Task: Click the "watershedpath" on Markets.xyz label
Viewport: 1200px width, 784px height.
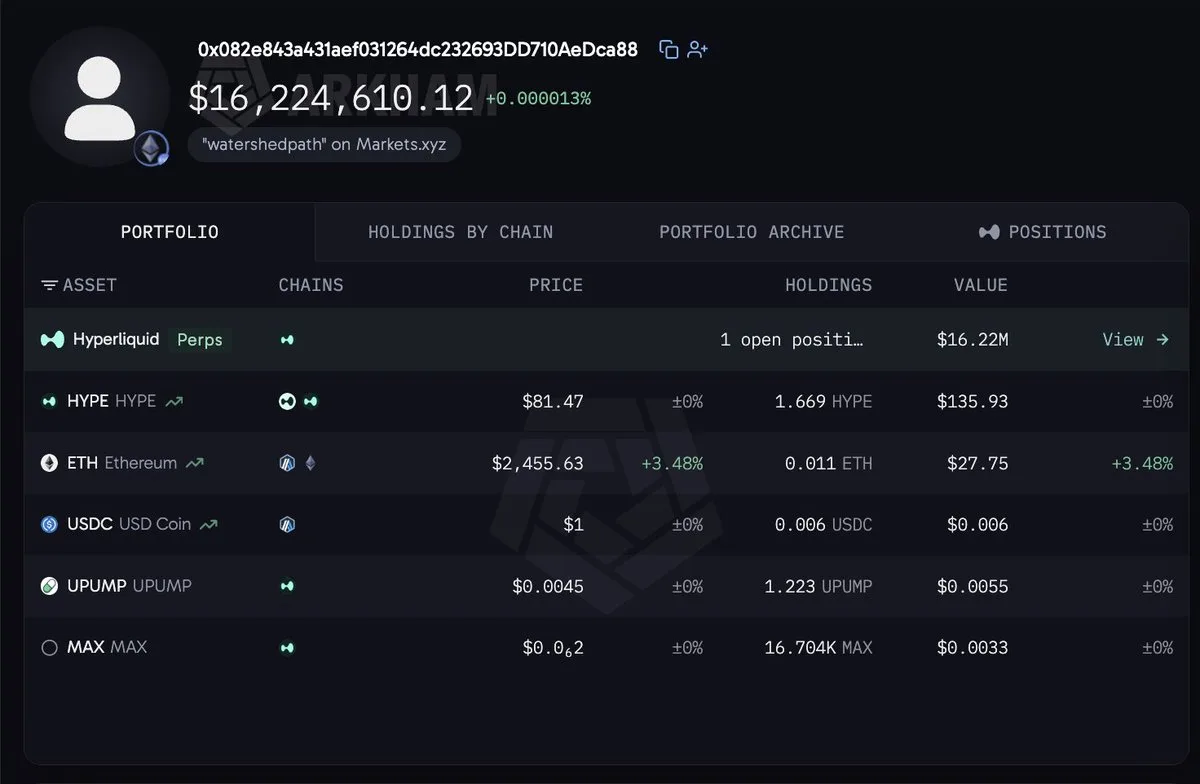Action: (324, 144)
